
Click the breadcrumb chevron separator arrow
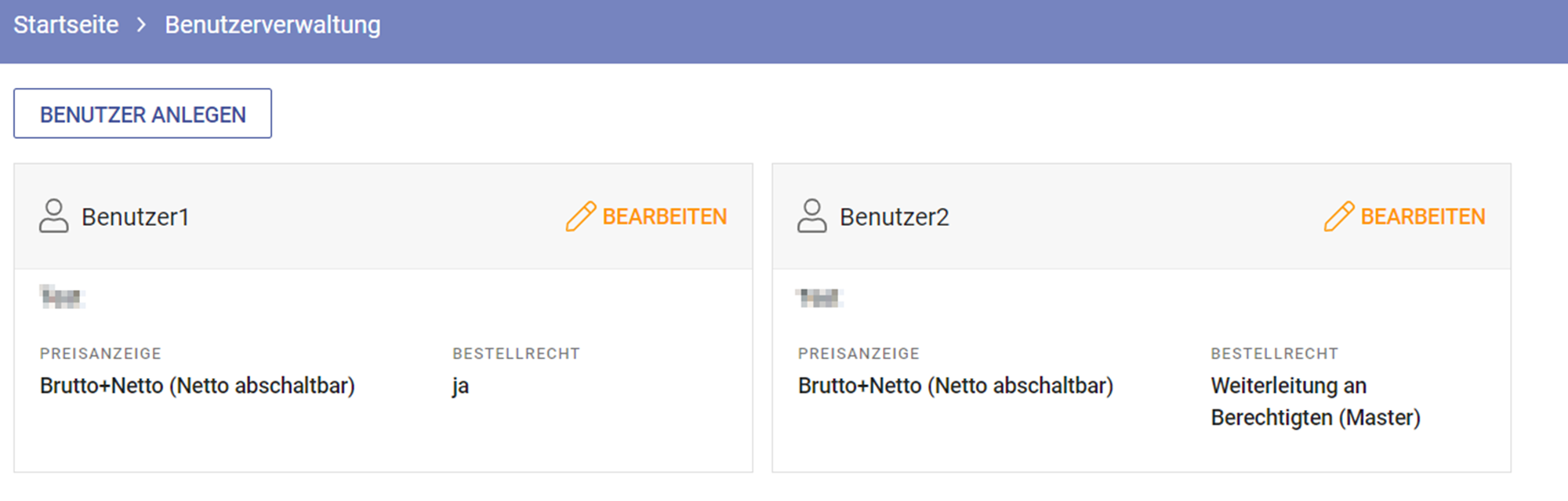pos(141,25)
